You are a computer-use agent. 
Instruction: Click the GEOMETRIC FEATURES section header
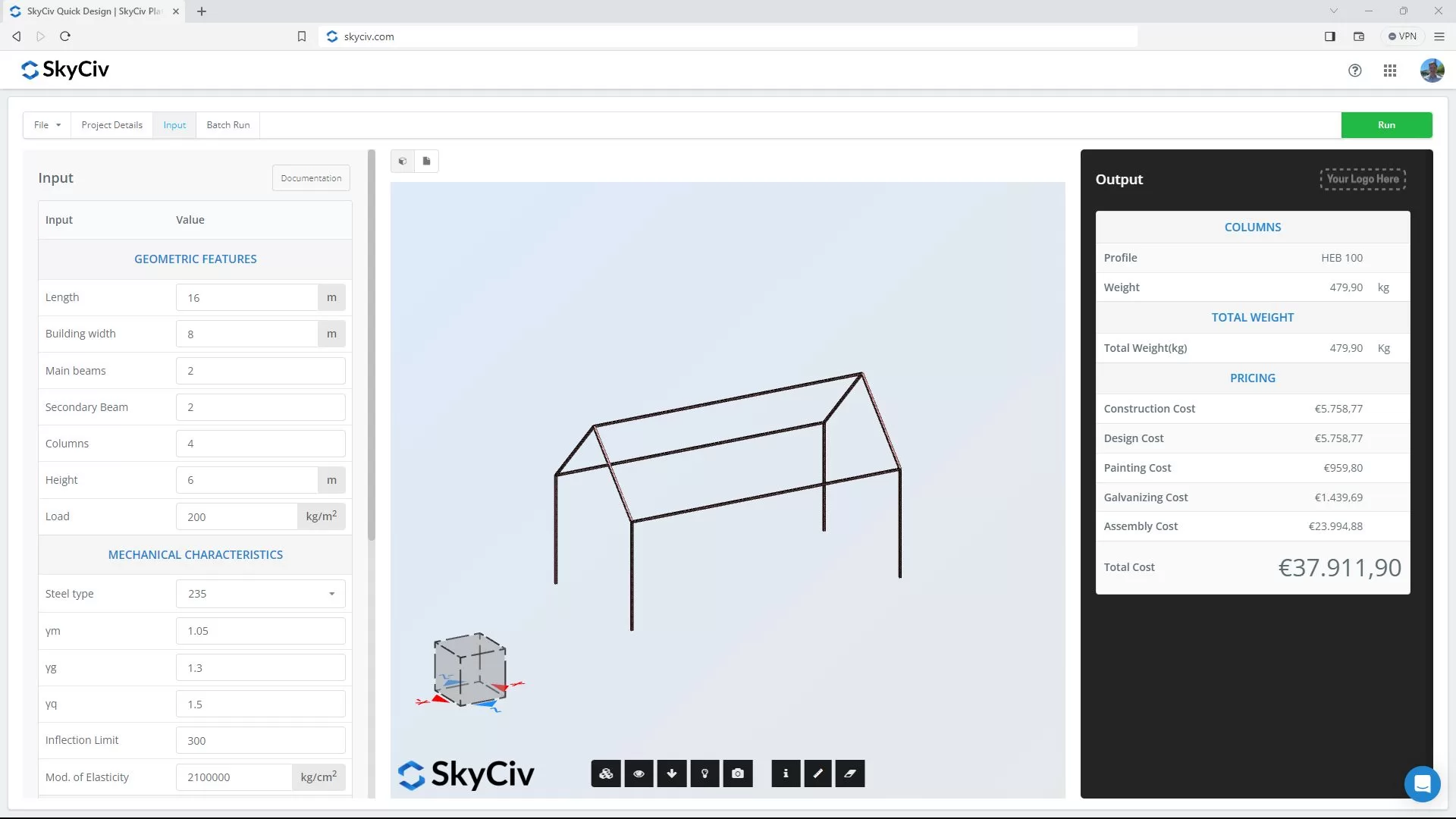(196, 259)
